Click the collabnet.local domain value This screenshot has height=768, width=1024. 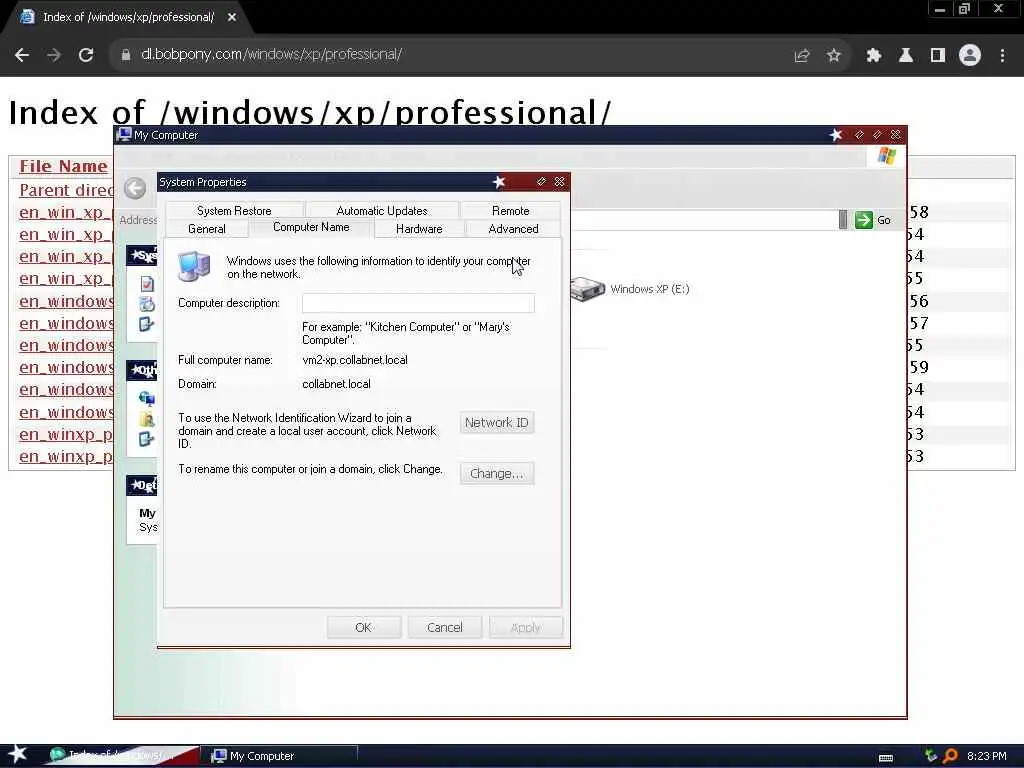336,384
